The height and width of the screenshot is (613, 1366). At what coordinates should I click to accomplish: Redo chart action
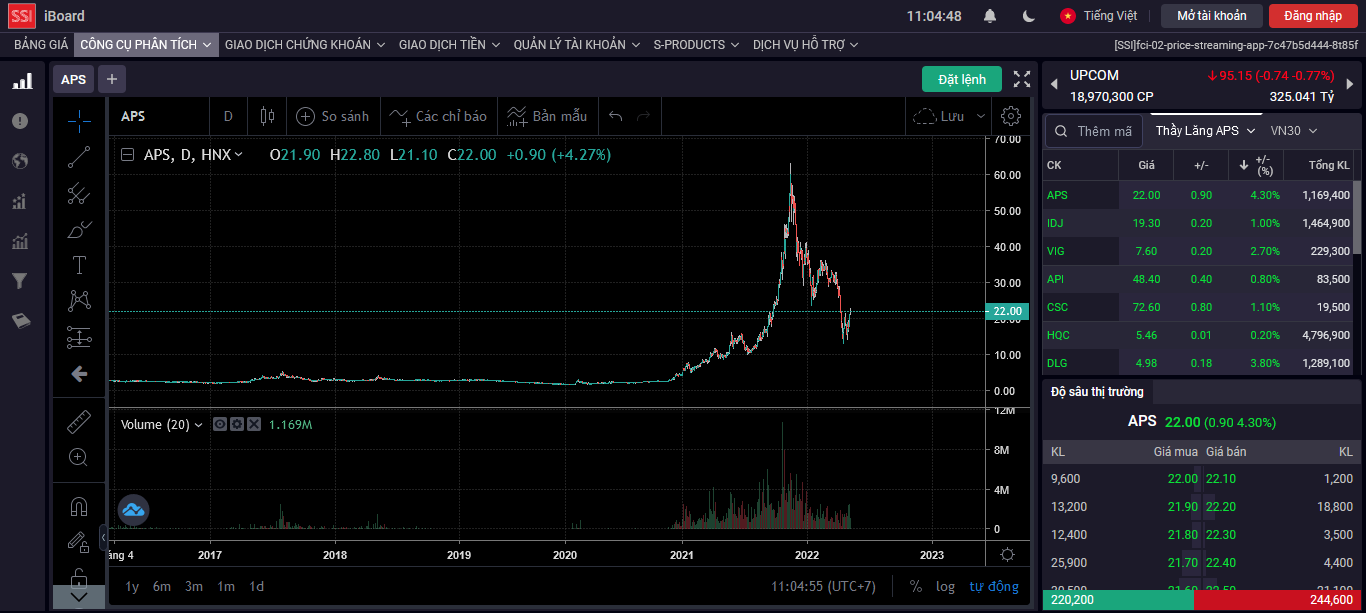[x=644, y=116]
